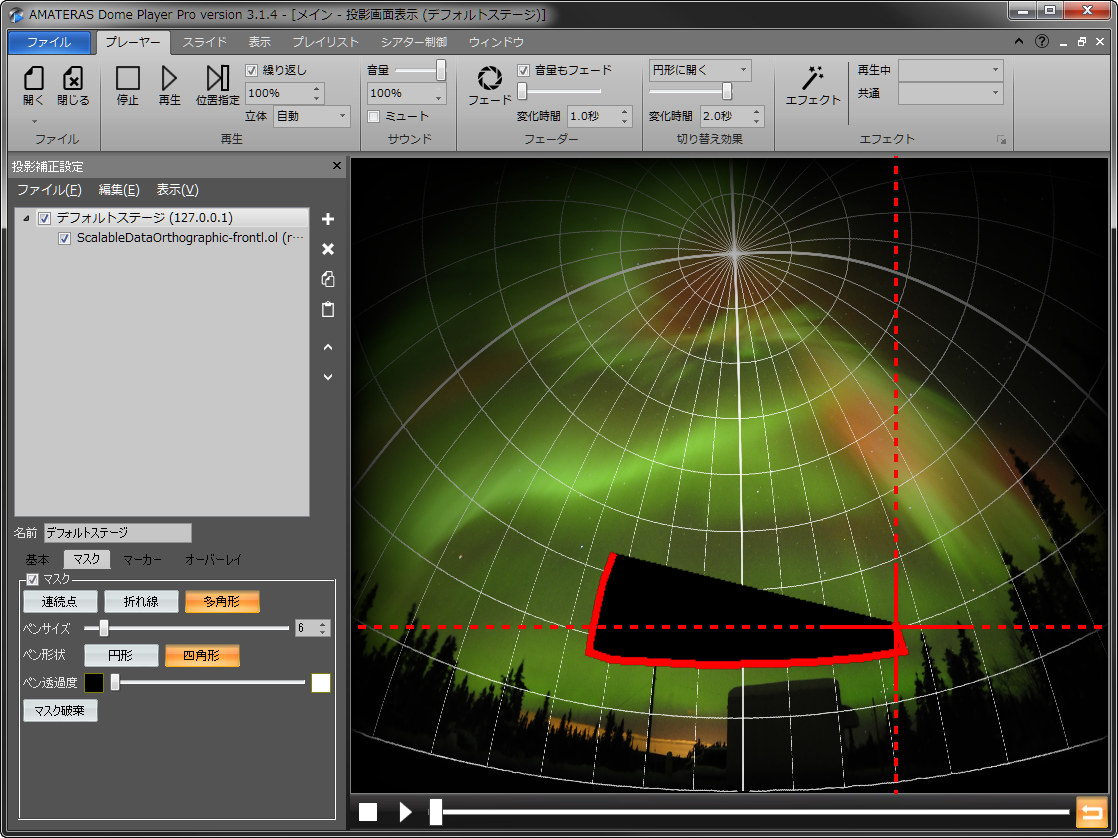1118x838 pixels.
Task: Click the playback seek bar handle
Action: pyautogui.click(x=436, y=812)
